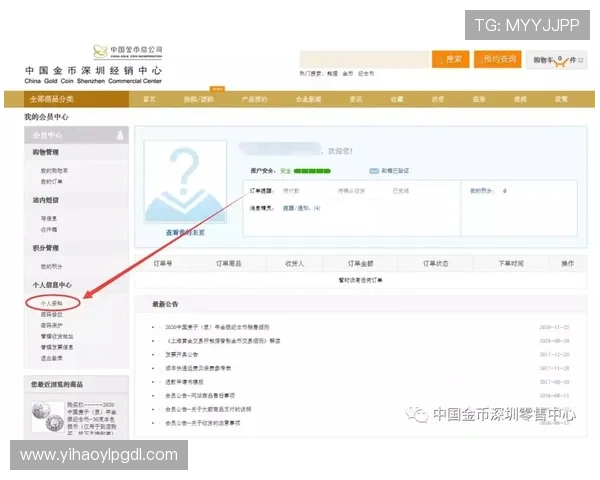Screen dimensions: 600x480
Task: Click the 订单状态 column header
Action: pos(435,263)
